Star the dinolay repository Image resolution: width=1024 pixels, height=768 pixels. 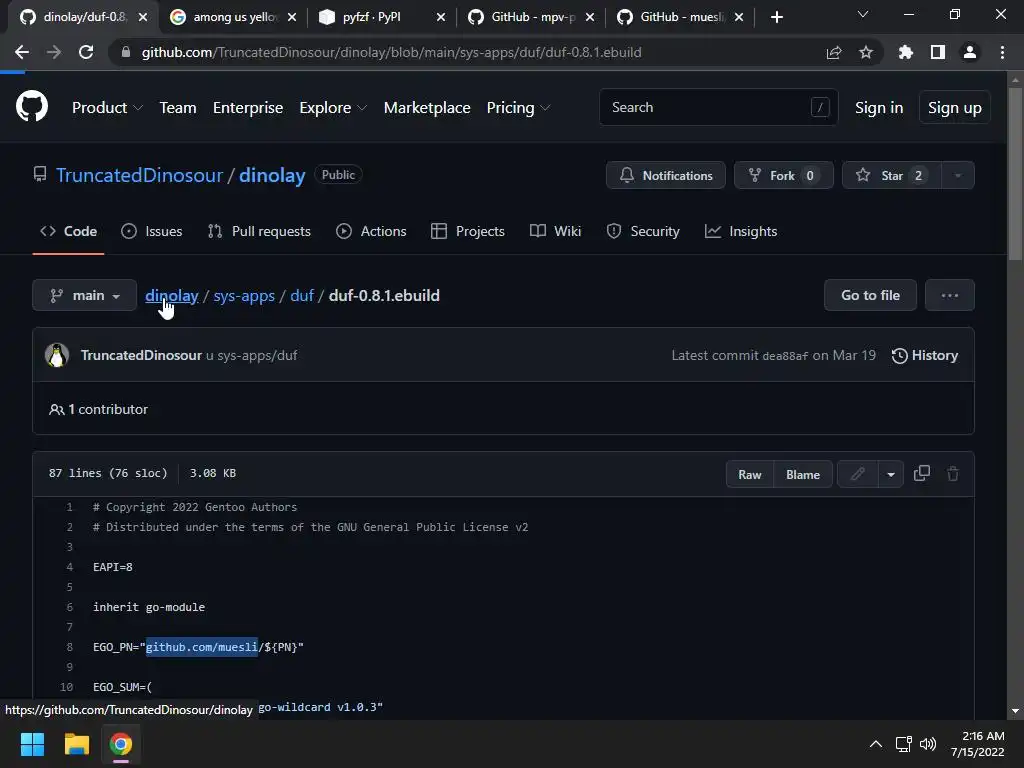[x=892, y=175]
